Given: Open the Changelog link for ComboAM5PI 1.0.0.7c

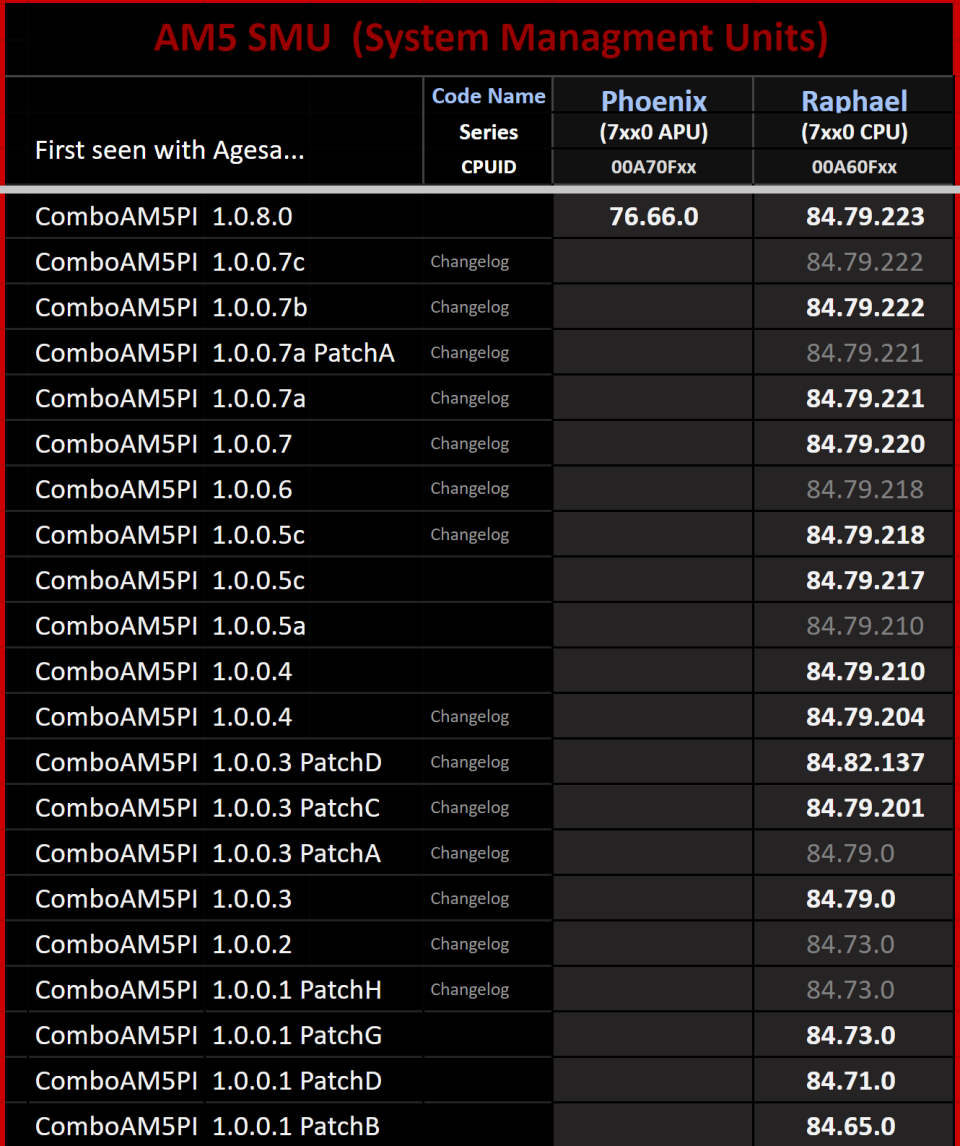Looking at the screenshot, I should click(469, 262).
